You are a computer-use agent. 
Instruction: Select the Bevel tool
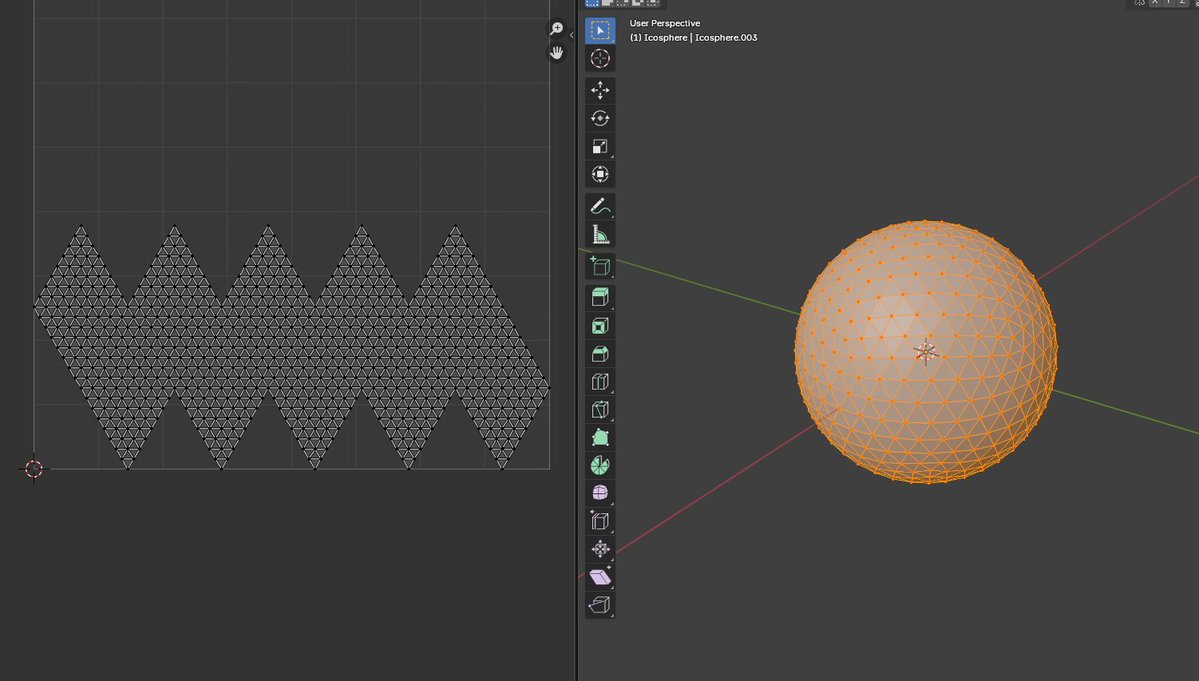pos(600,354)
